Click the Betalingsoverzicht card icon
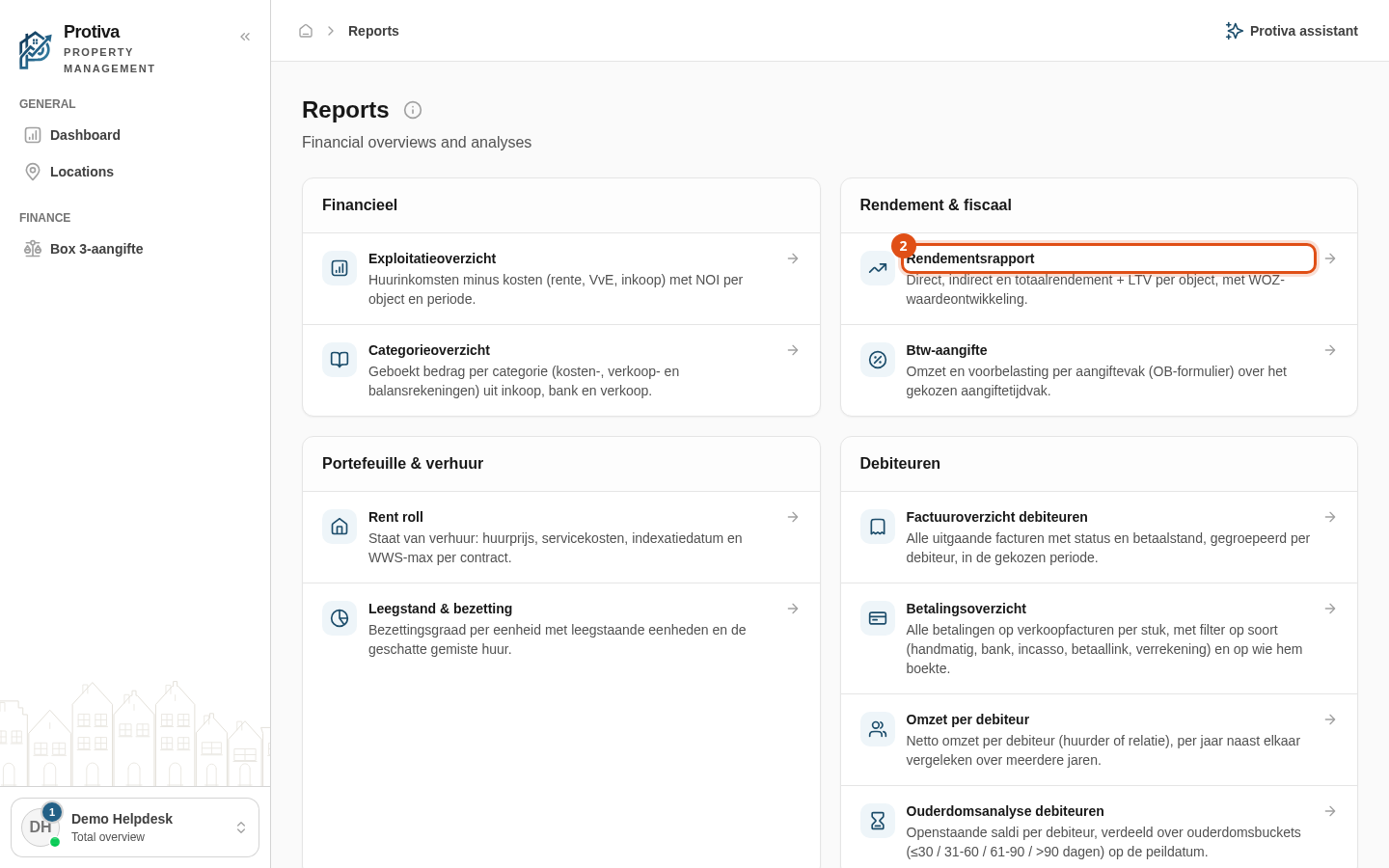 [x=878, y=618]
